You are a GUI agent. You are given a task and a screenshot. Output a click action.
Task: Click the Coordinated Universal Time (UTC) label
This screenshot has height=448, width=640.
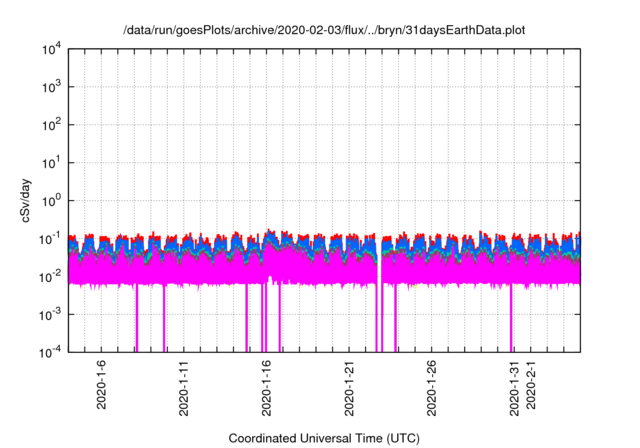pos(324,438)
